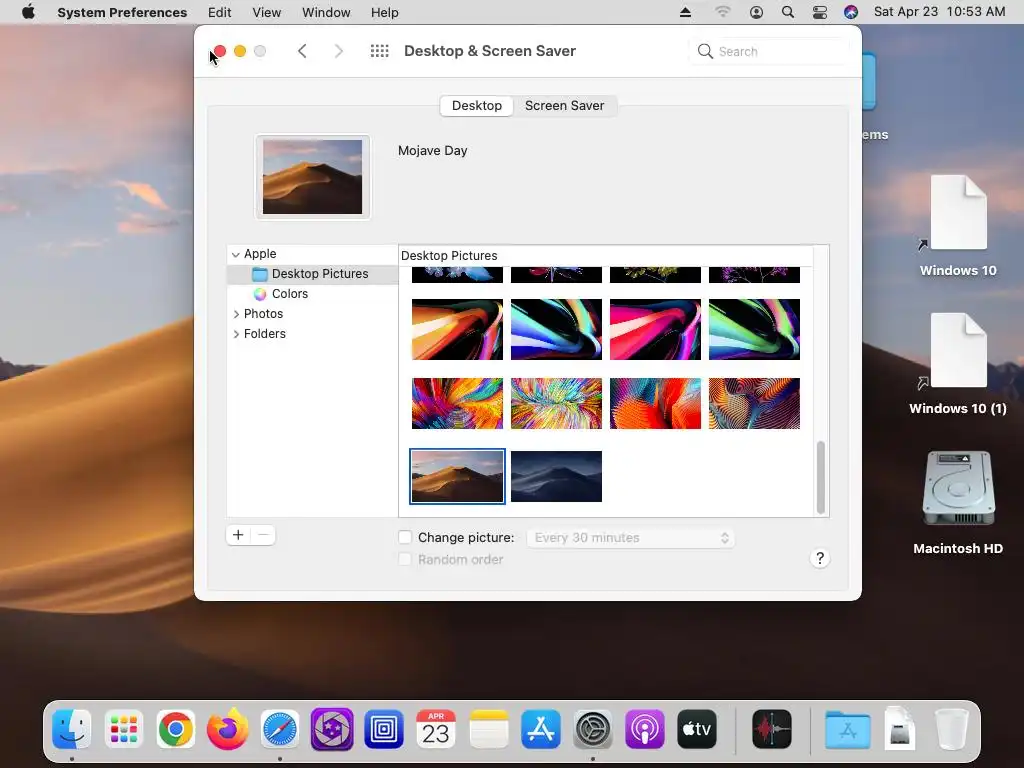Add a folder with the plus button
This screenshot has width=1024, height=768.
[238, 536]
